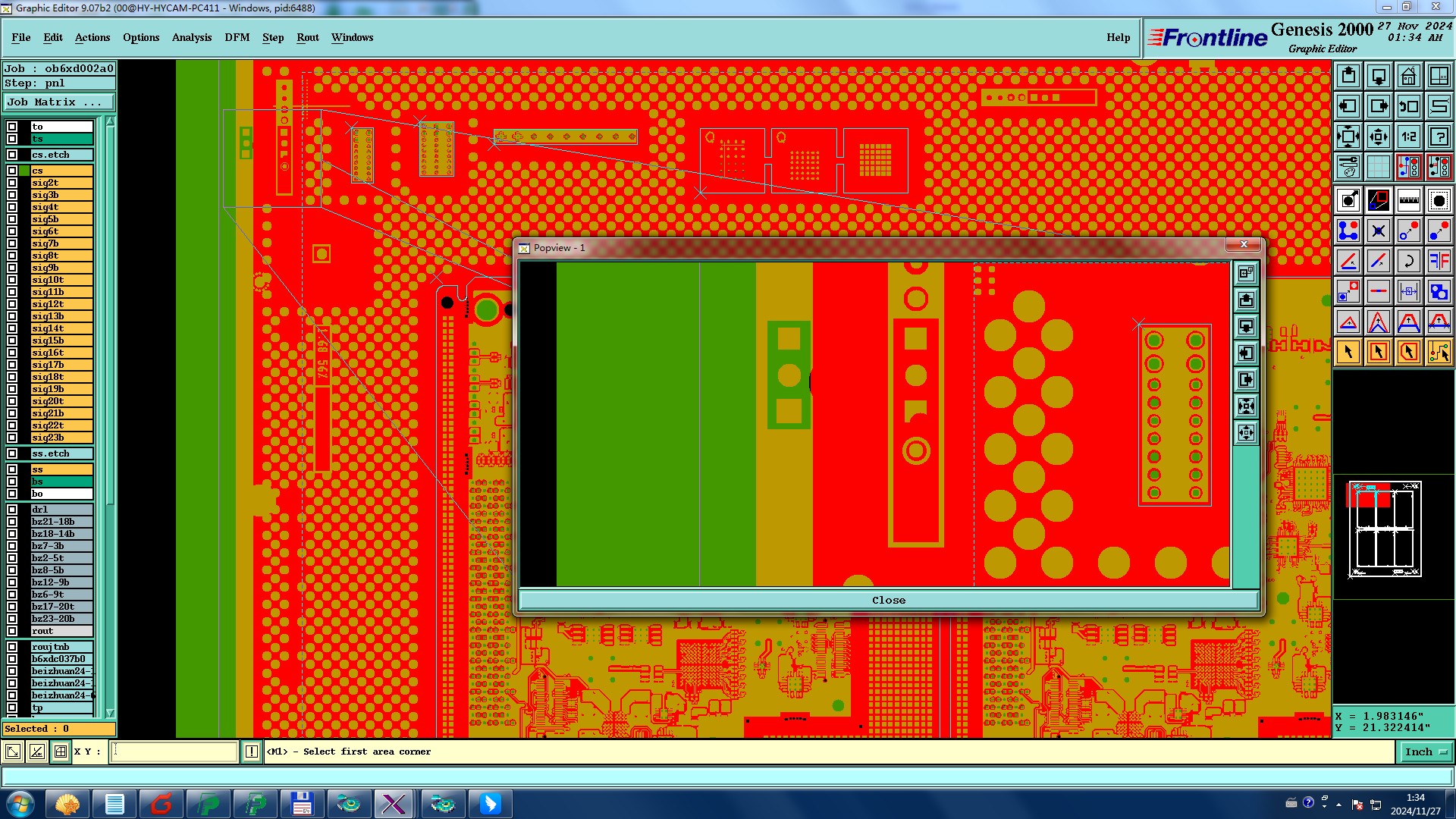Select the mirror F flip tool
Screen dimensions: 1456x819
[x=1439, y=262]
